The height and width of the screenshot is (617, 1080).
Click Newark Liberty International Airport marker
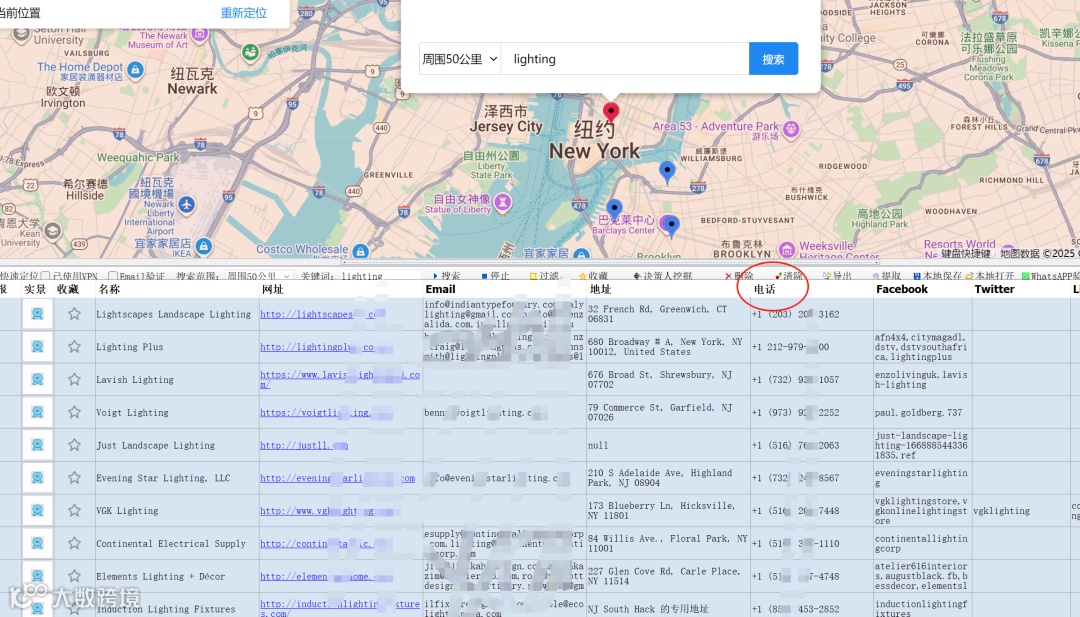pos(187,205)
